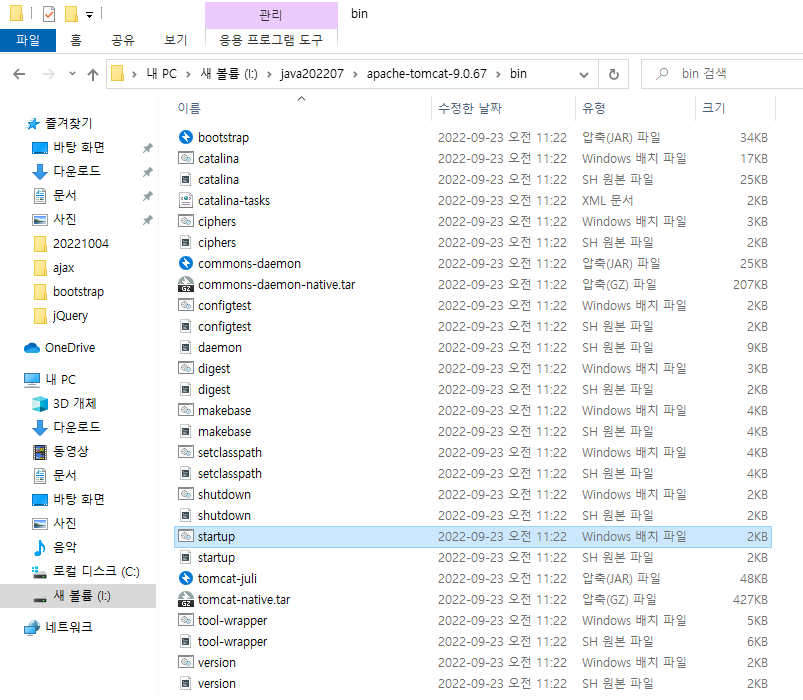Switch to the 홈 ribbon tab
Image resolution: width=803 pixels, height=700 pixels.
click(x=76, y=40)
